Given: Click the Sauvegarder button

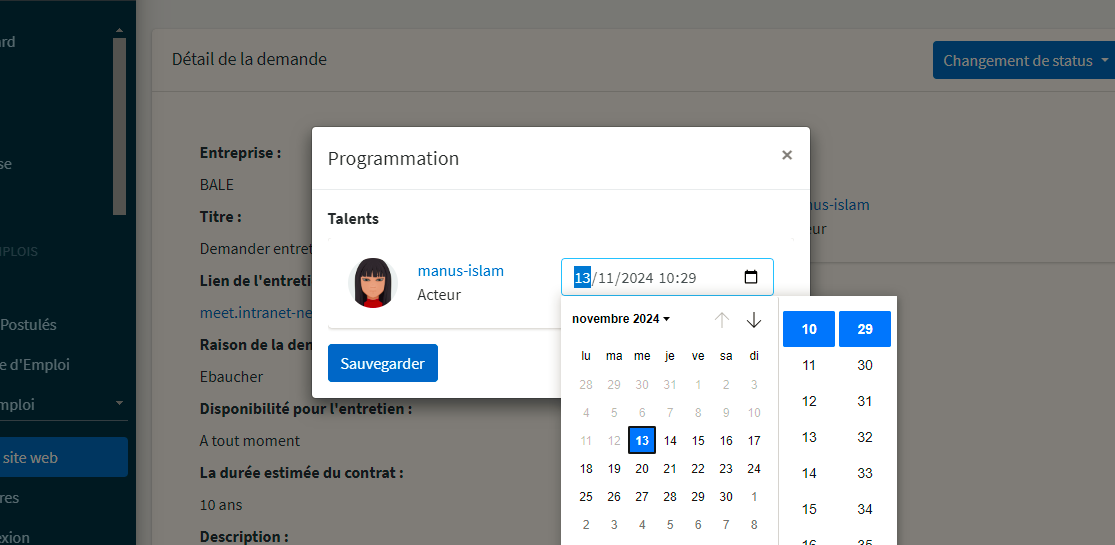Looking at the screenshot, I should (x=383, y=363).
